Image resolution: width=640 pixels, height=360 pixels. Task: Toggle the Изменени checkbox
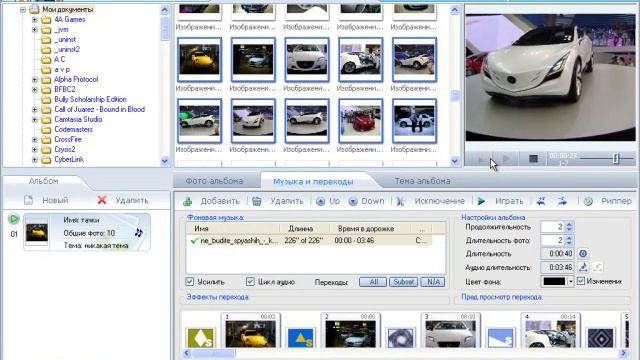click(581, 281)
